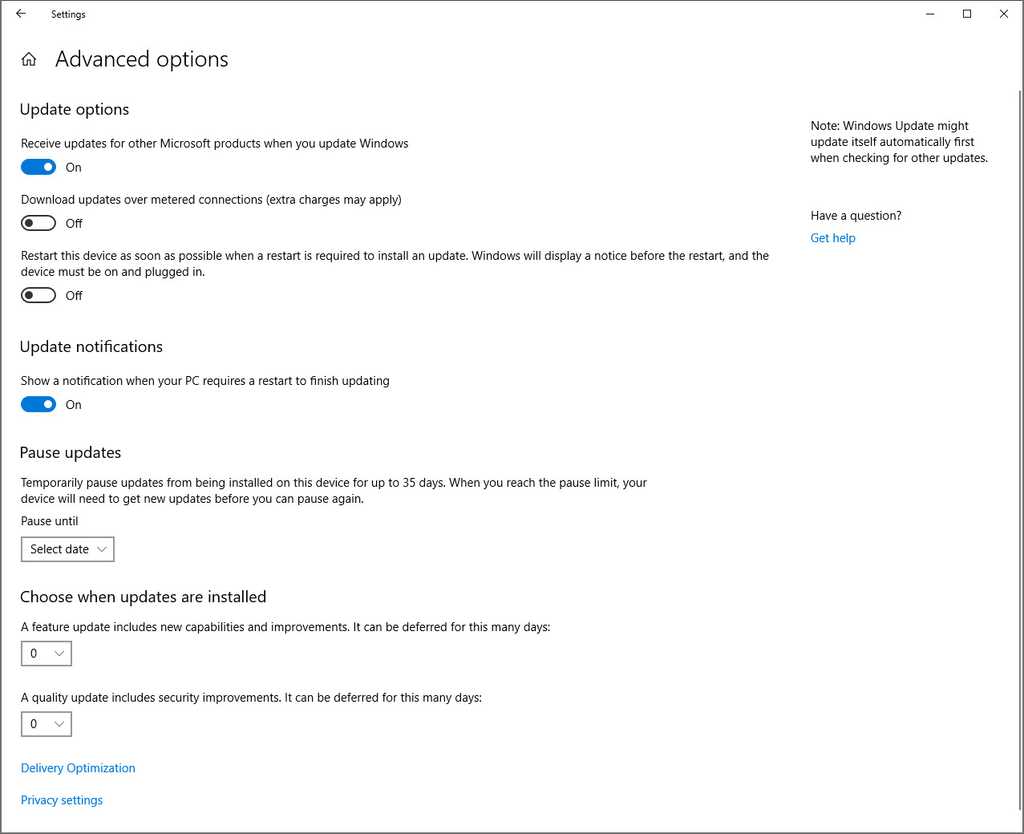Close the Settings window
Viewport: 1024px width, 834px height.
tap(1004, 14)
